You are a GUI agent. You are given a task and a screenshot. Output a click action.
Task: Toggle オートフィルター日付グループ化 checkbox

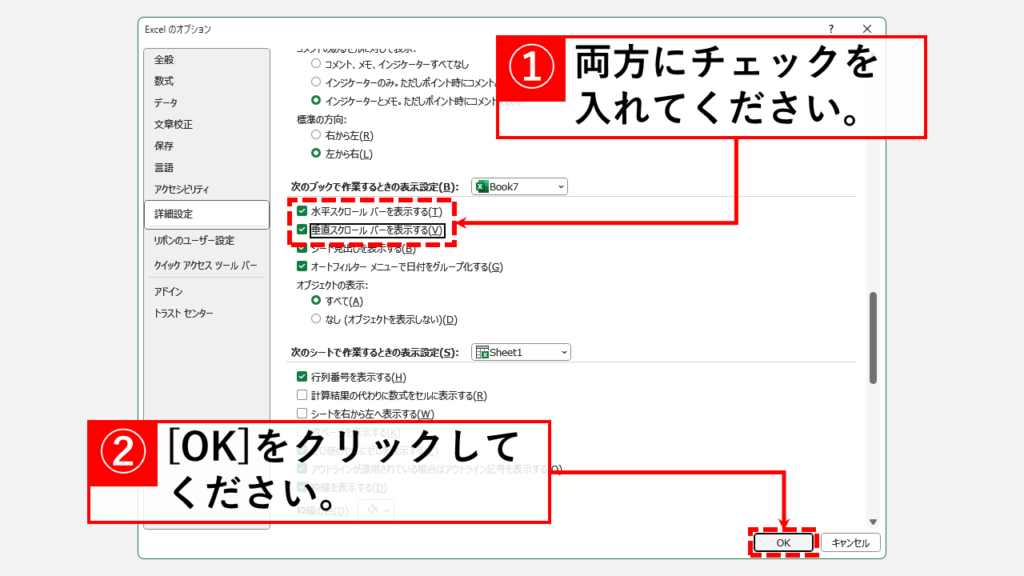302,266
